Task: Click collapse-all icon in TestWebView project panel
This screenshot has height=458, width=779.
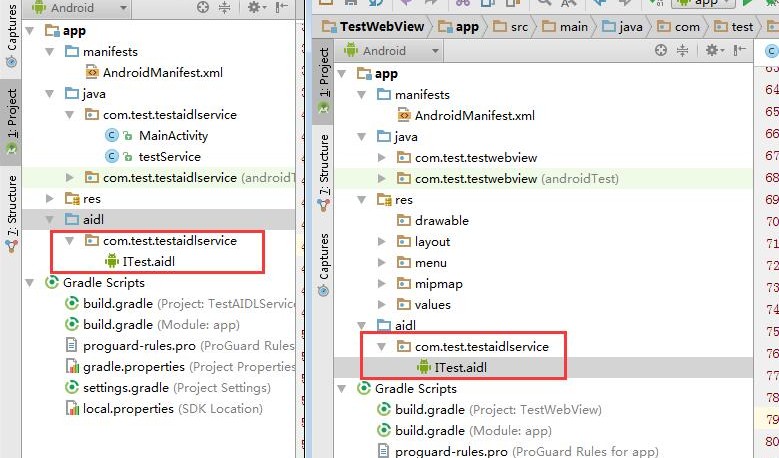Action: (683, 50)
